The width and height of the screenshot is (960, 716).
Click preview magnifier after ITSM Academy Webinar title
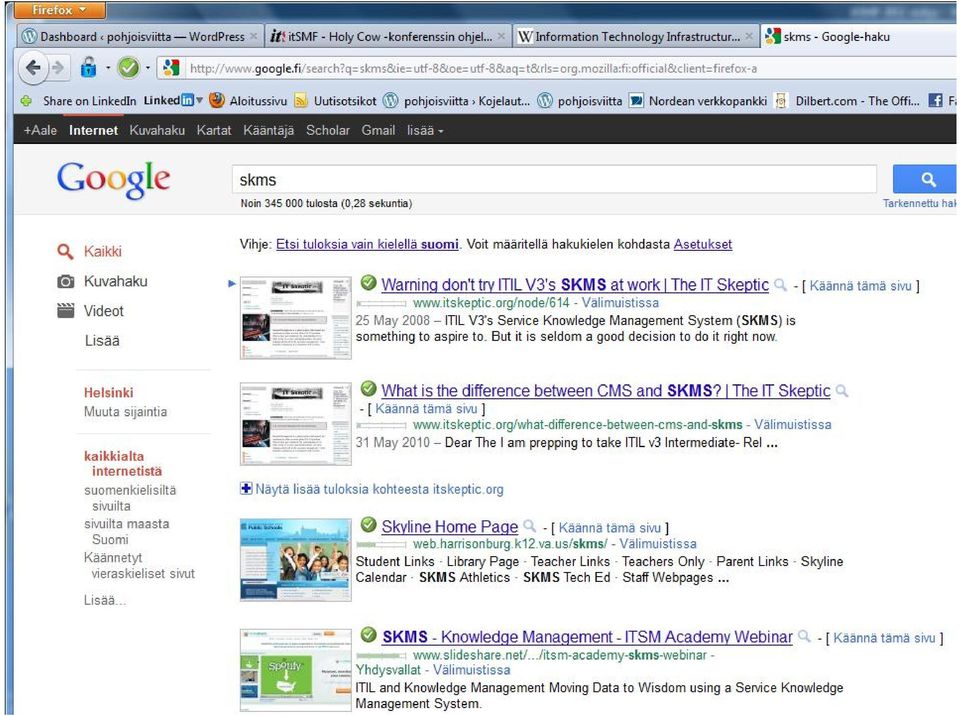pos(804,636)
